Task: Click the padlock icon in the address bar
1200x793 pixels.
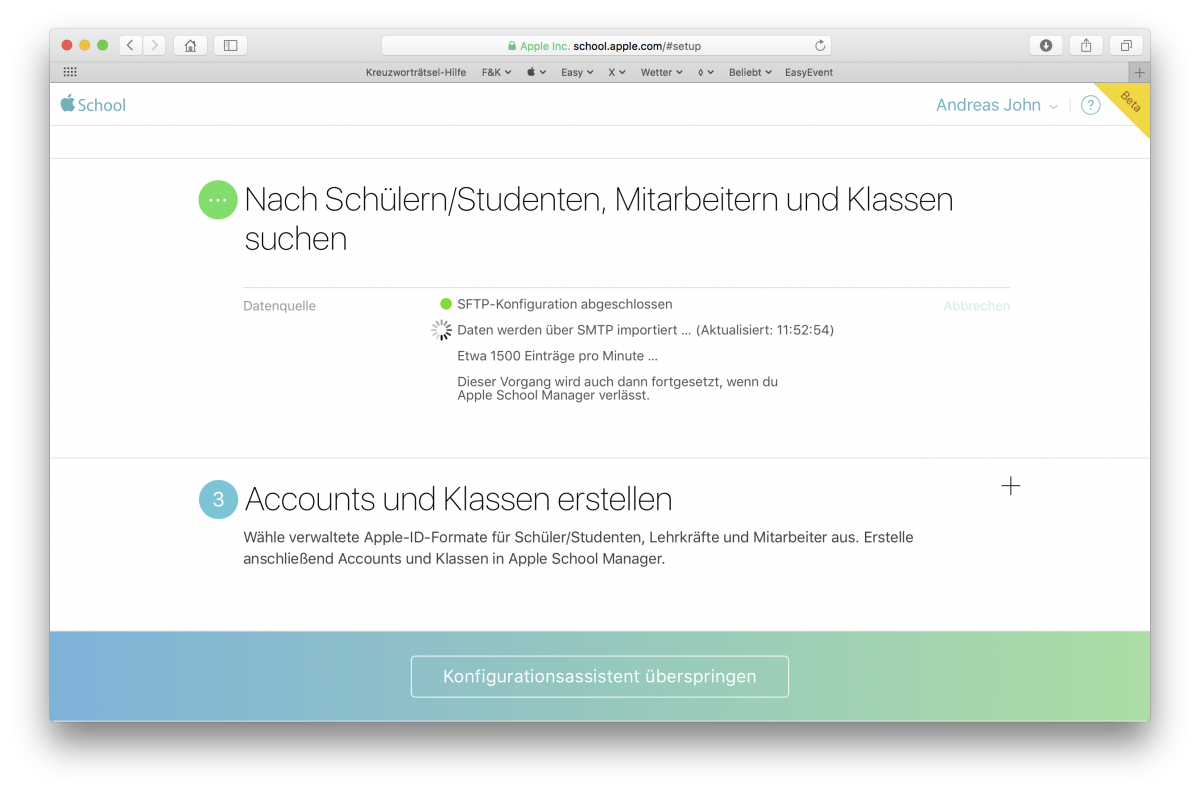Action: click(512, 46)
